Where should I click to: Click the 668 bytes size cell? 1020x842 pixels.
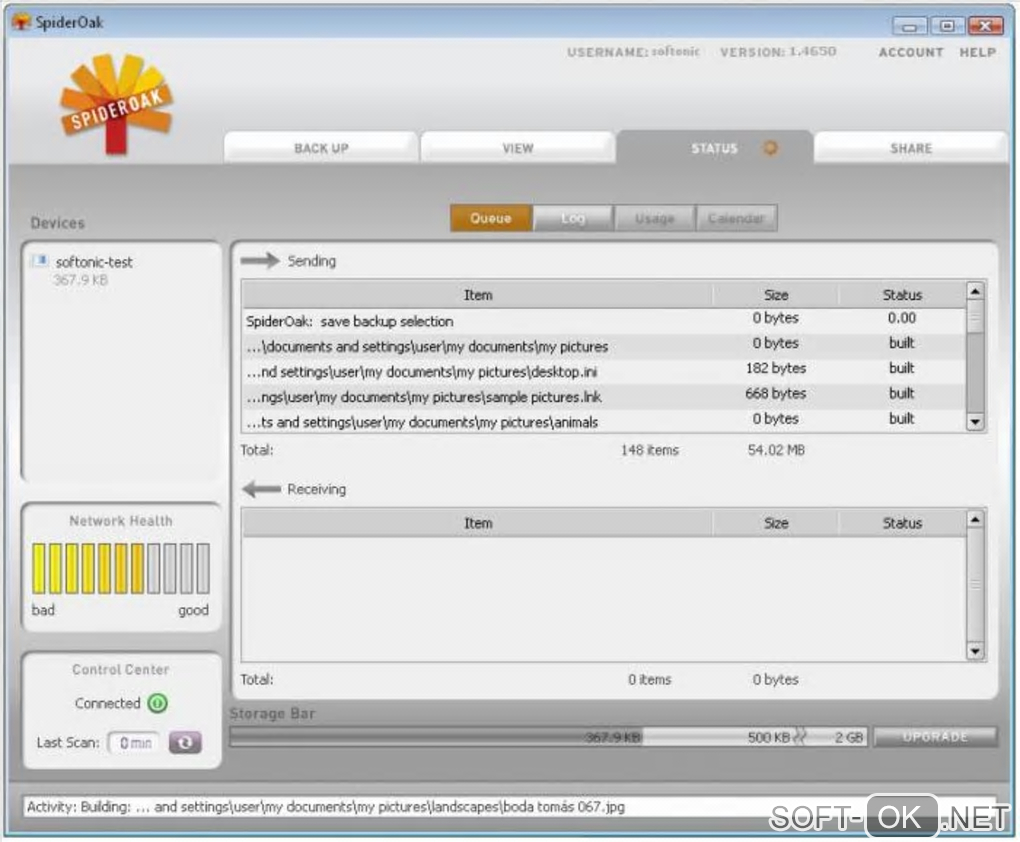[x=775, y=393]
